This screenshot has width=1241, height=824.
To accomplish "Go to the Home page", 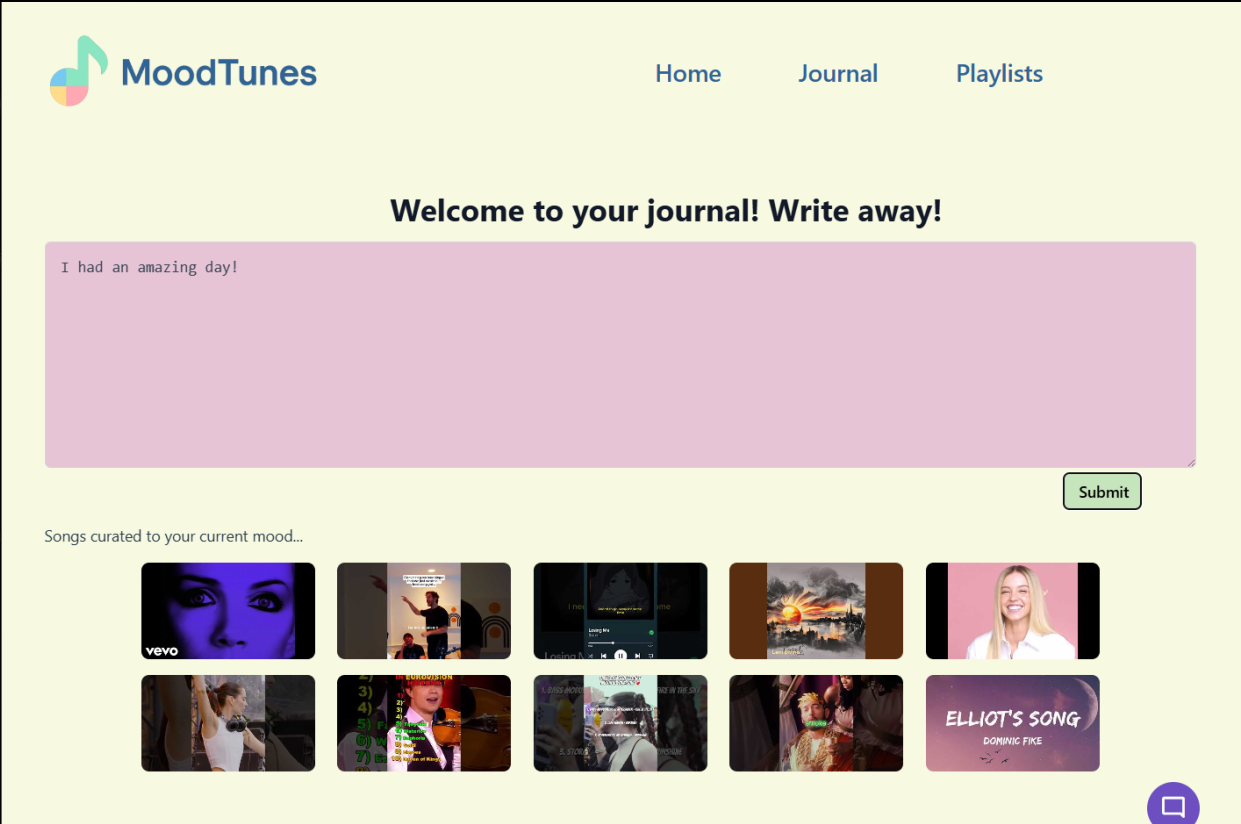I will coord(688,73).
